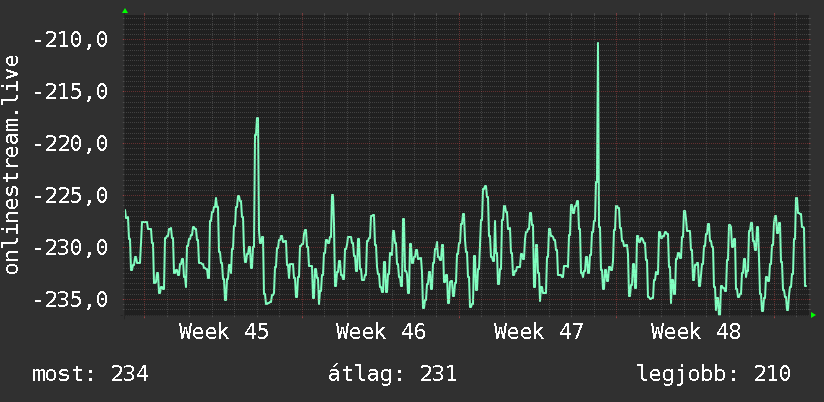Click the -235,0 y-axis label
This screenshot has height=402, width=824.
tap(70, 300)
